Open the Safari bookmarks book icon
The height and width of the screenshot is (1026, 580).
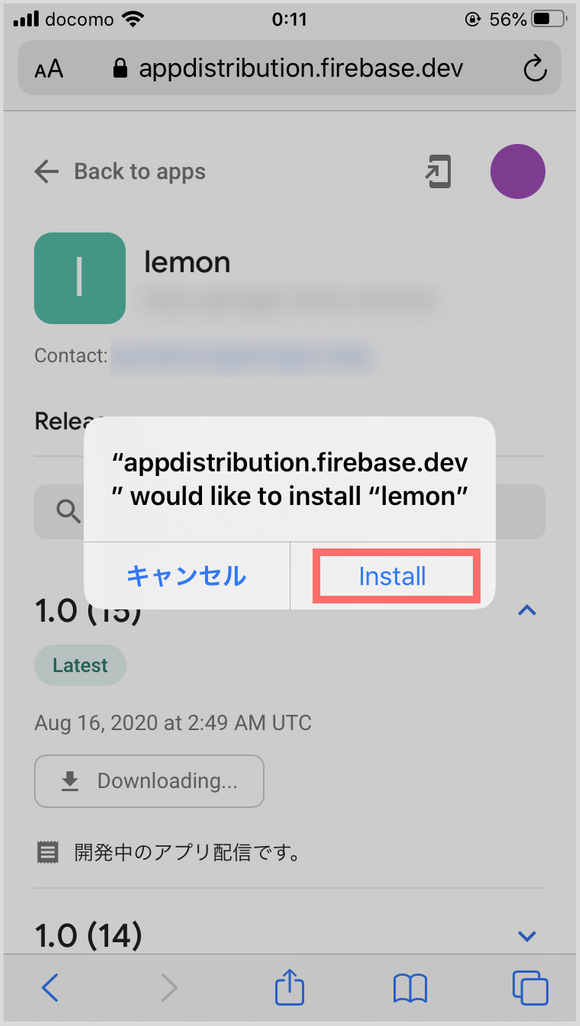coord(410,988)
